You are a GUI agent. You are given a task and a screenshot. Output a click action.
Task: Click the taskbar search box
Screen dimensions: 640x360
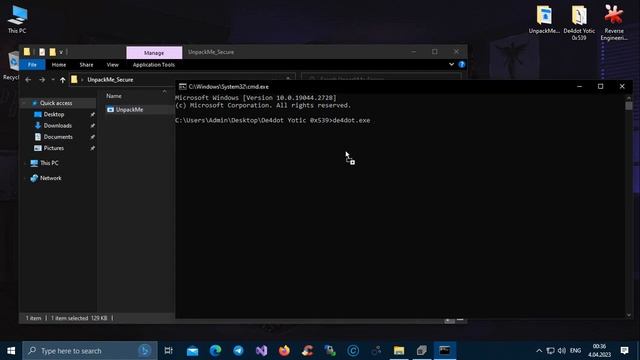pos(90,351)
